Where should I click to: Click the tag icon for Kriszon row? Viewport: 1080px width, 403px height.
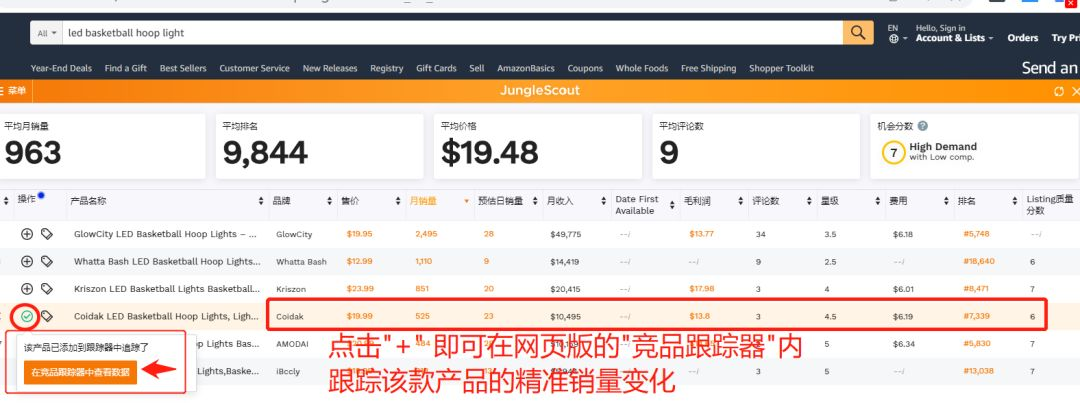click(46, 289)
